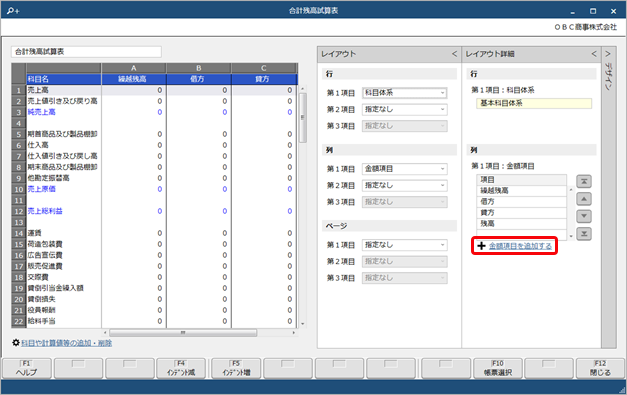Click the F5 インデント増 button

click(236, 368)
